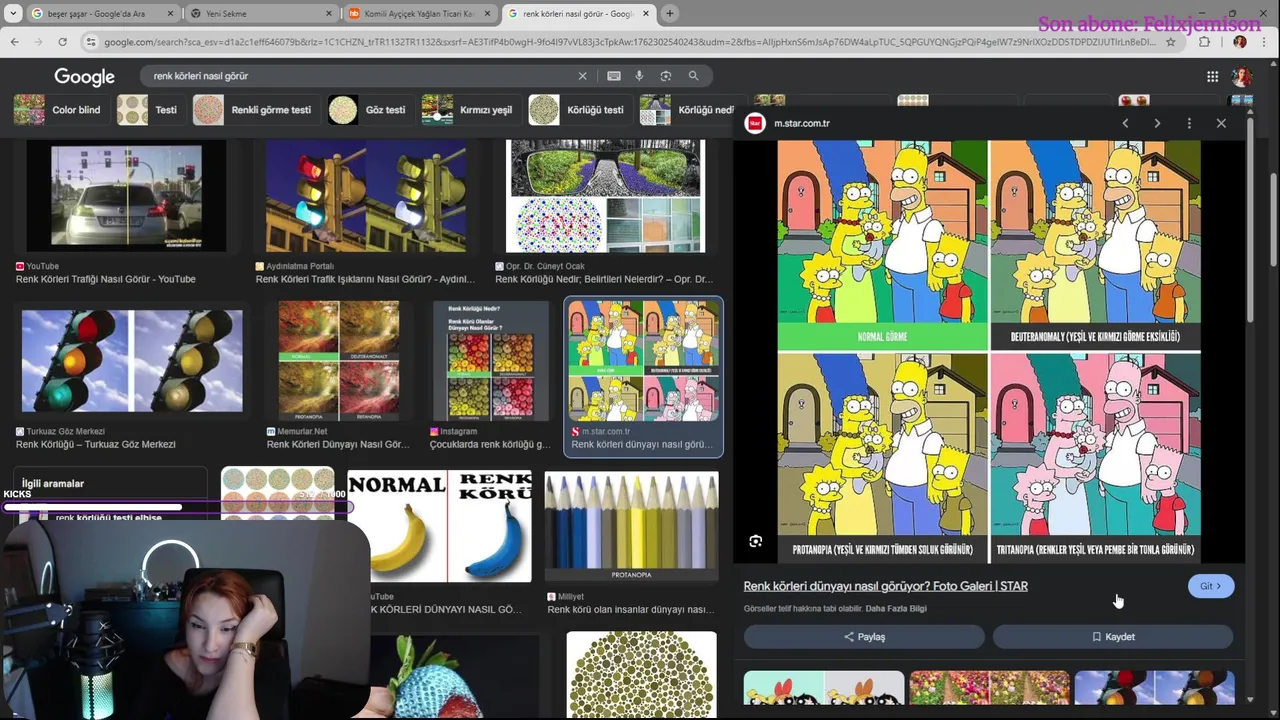Select the Simpsons m.star.com.tr result thumbnail
The height and width of the screenshot is (720, 1280).
click(x=643, y=361)
